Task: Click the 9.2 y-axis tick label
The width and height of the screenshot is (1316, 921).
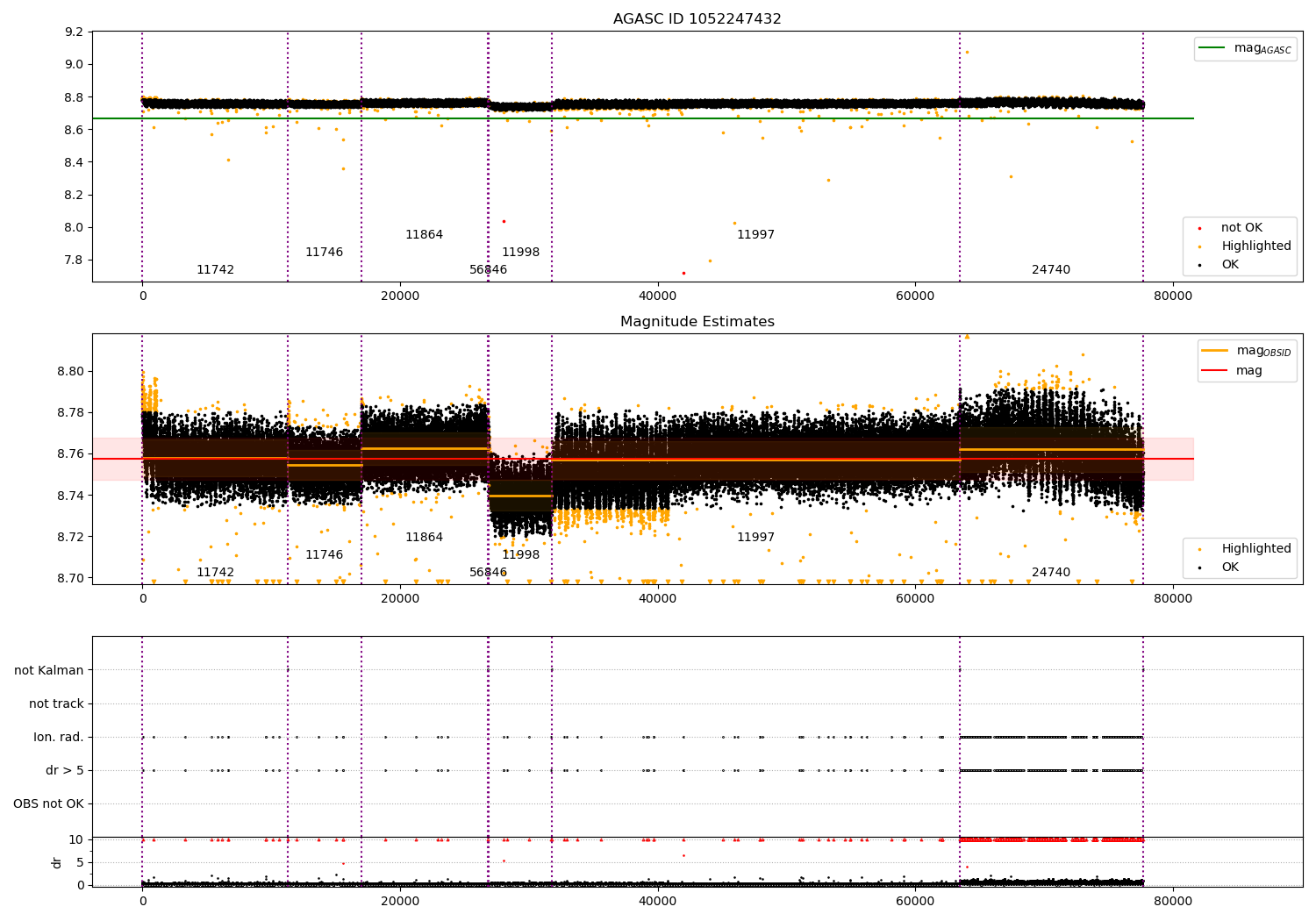Action: click(75, 32)
